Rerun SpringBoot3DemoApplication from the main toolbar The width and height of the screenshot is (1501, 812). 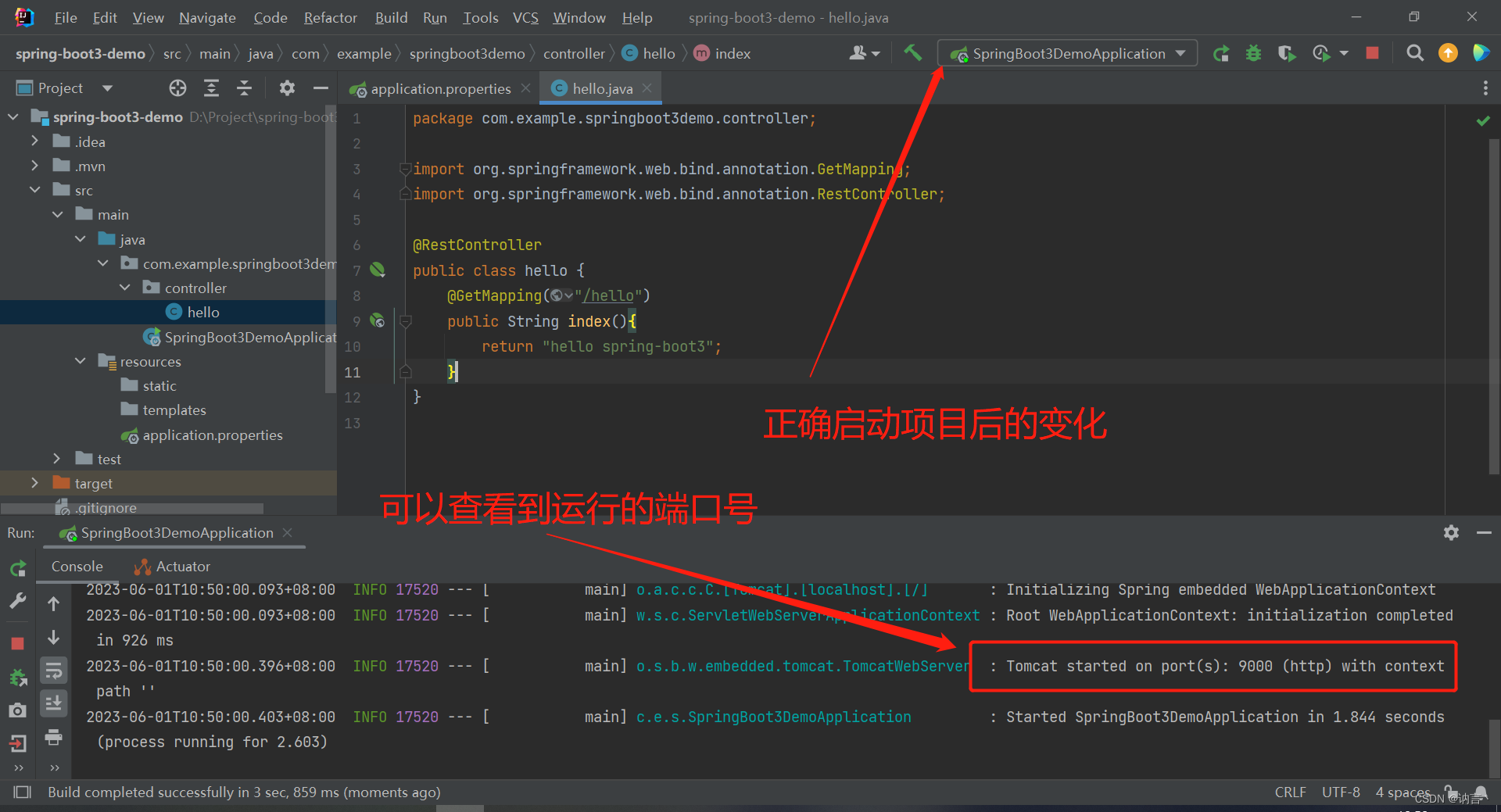tap(1220, 53)
